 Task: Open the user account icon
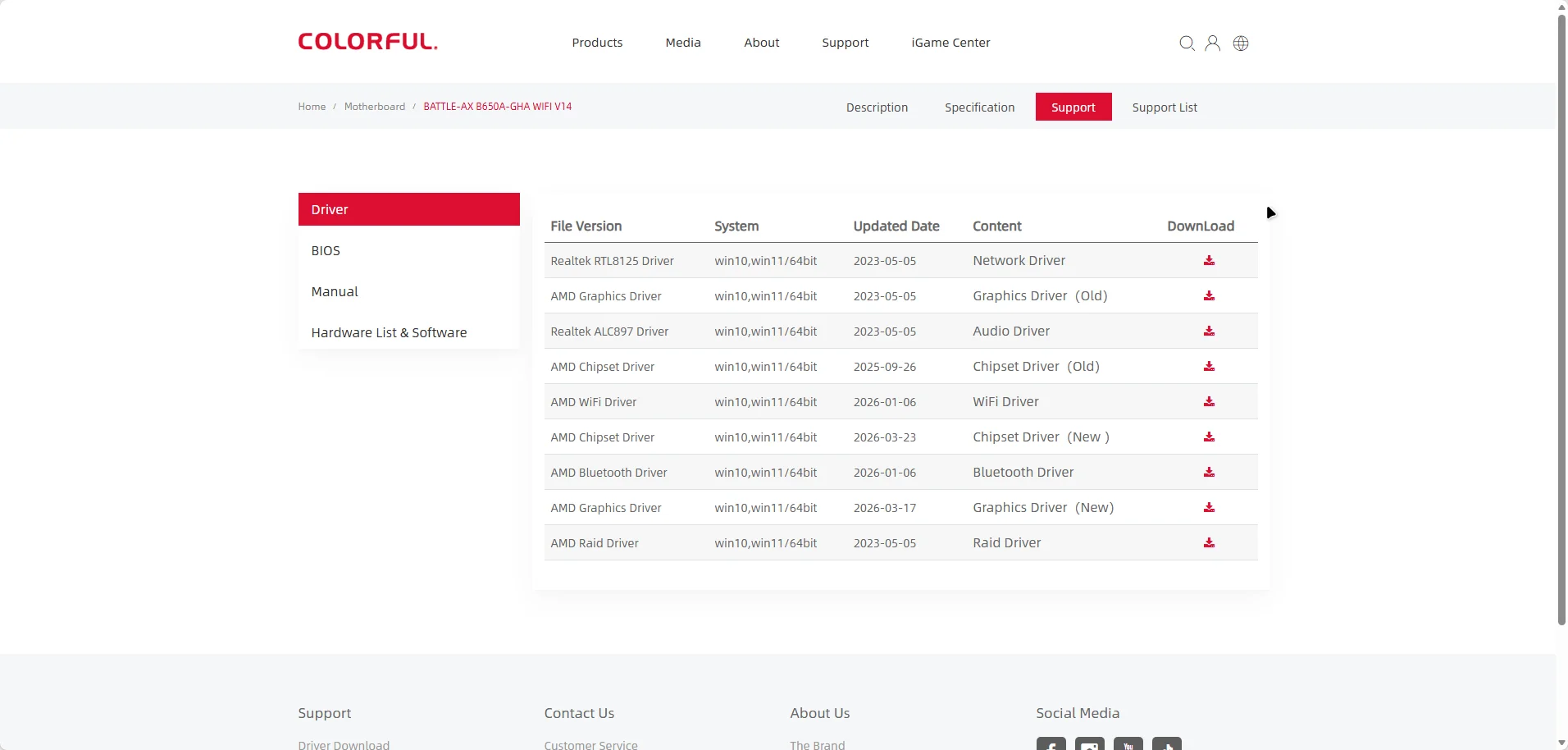[x=1213, y=43]
